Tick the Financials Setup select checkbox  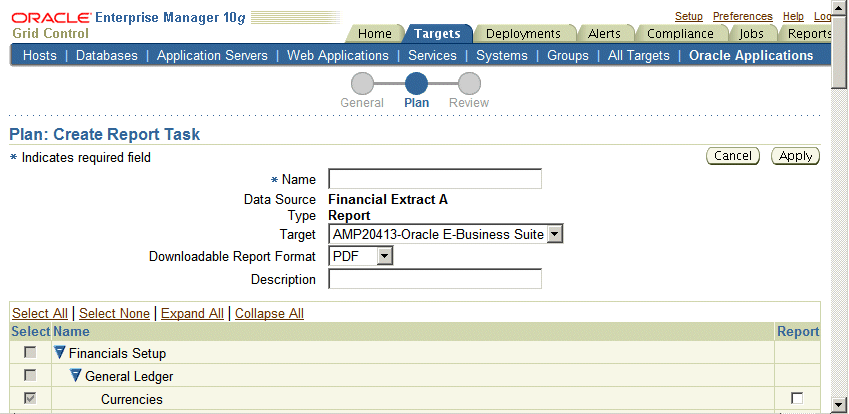pos(30,353)
